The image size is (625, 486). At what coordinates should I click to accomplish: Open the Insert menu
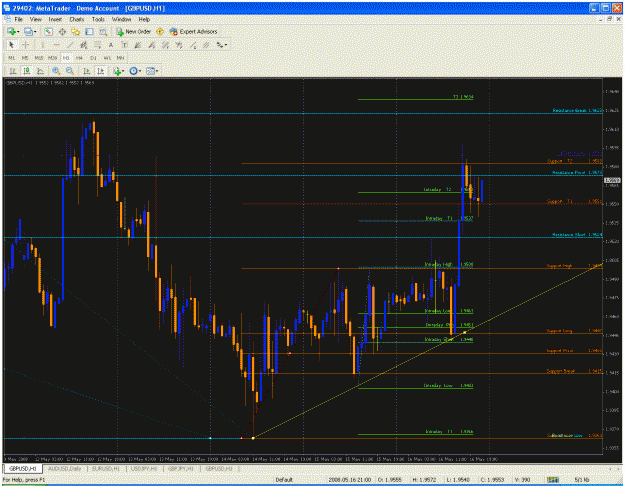(55, 19)
